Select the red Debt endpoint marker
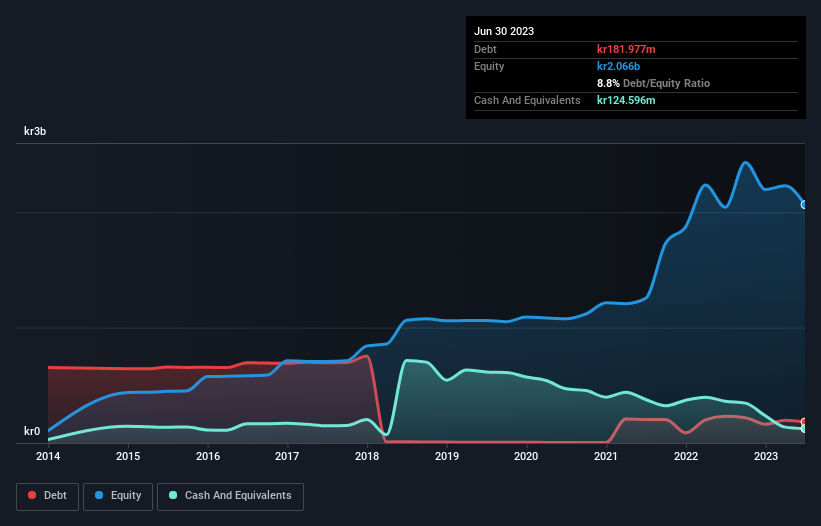Viewport: 821px width, 526px height. 804,422
